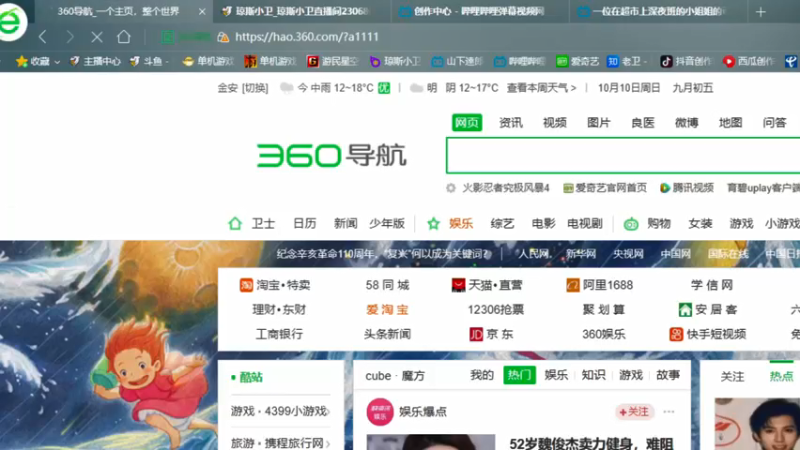Open 女装 nav item
The width and height of the screenshot is (800, 450).
[700, 223]
